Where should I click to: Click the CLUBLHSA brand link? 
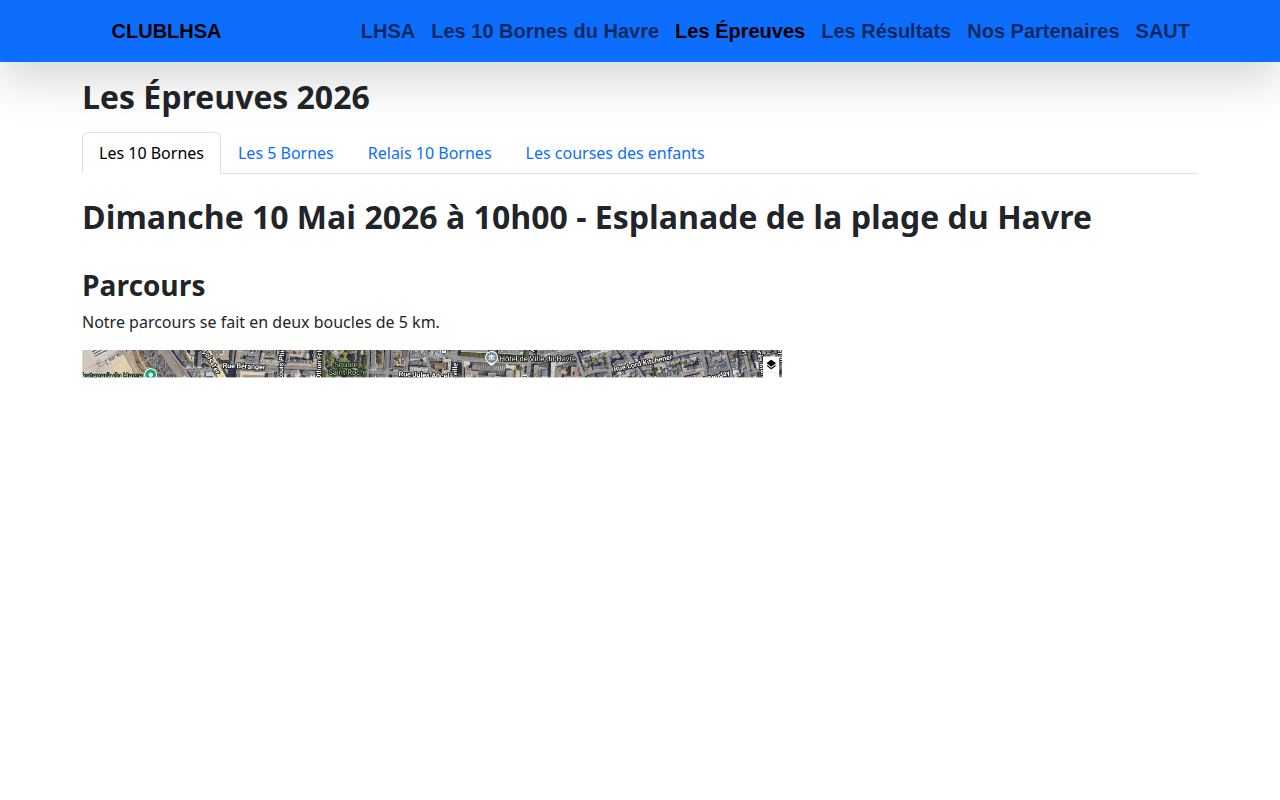coord(166,31)
